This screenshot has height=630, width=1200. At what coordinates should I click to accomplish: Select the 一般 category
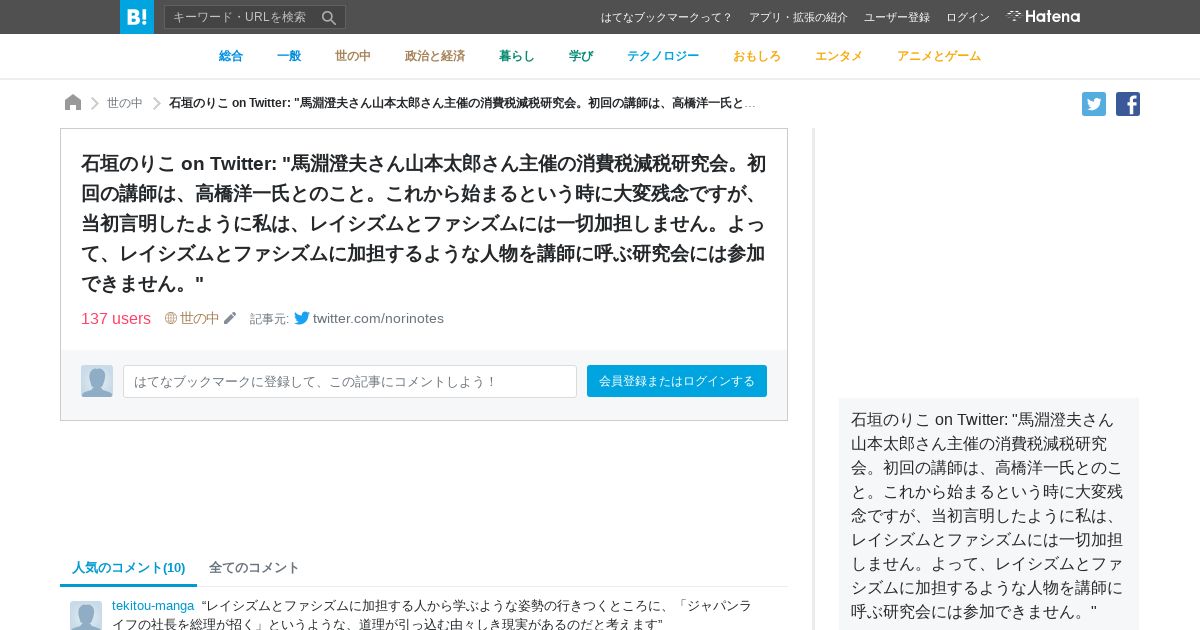point(289,56)
